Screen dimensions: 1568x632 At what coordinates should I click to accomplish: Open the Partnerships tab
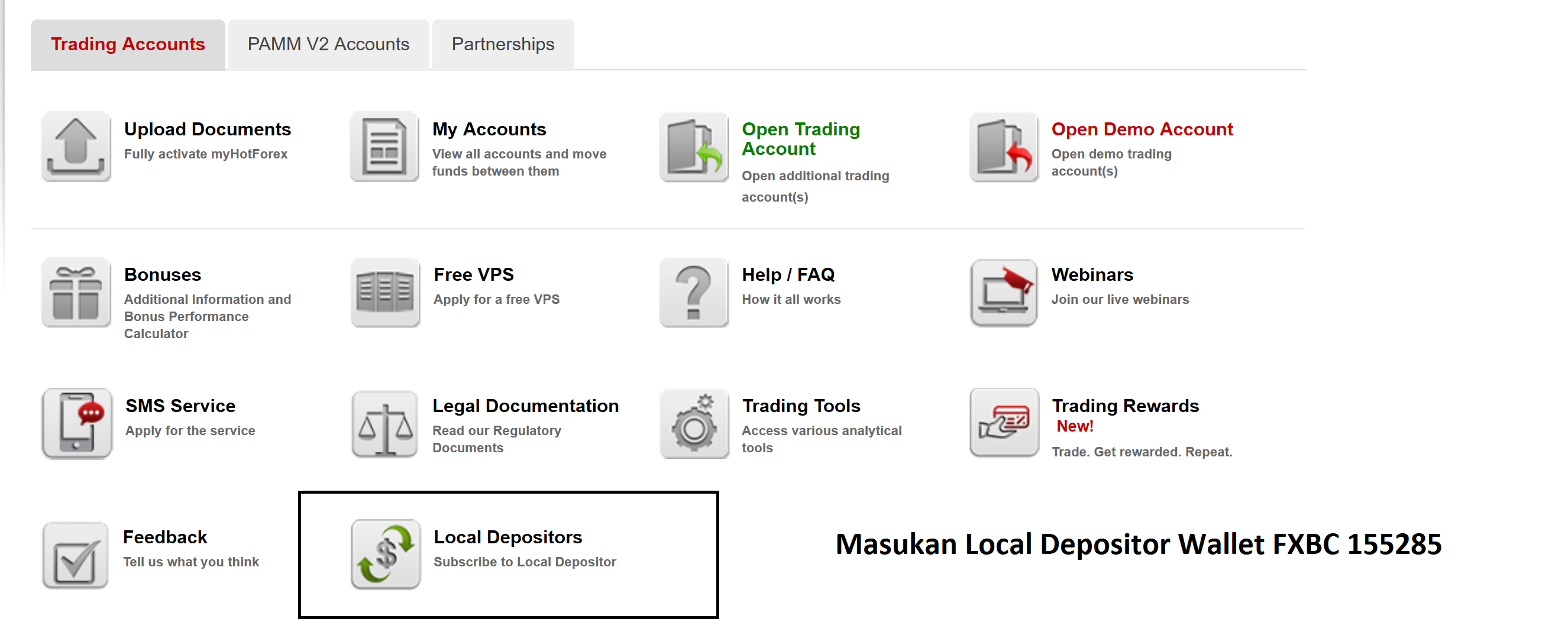tap(503, 44)
